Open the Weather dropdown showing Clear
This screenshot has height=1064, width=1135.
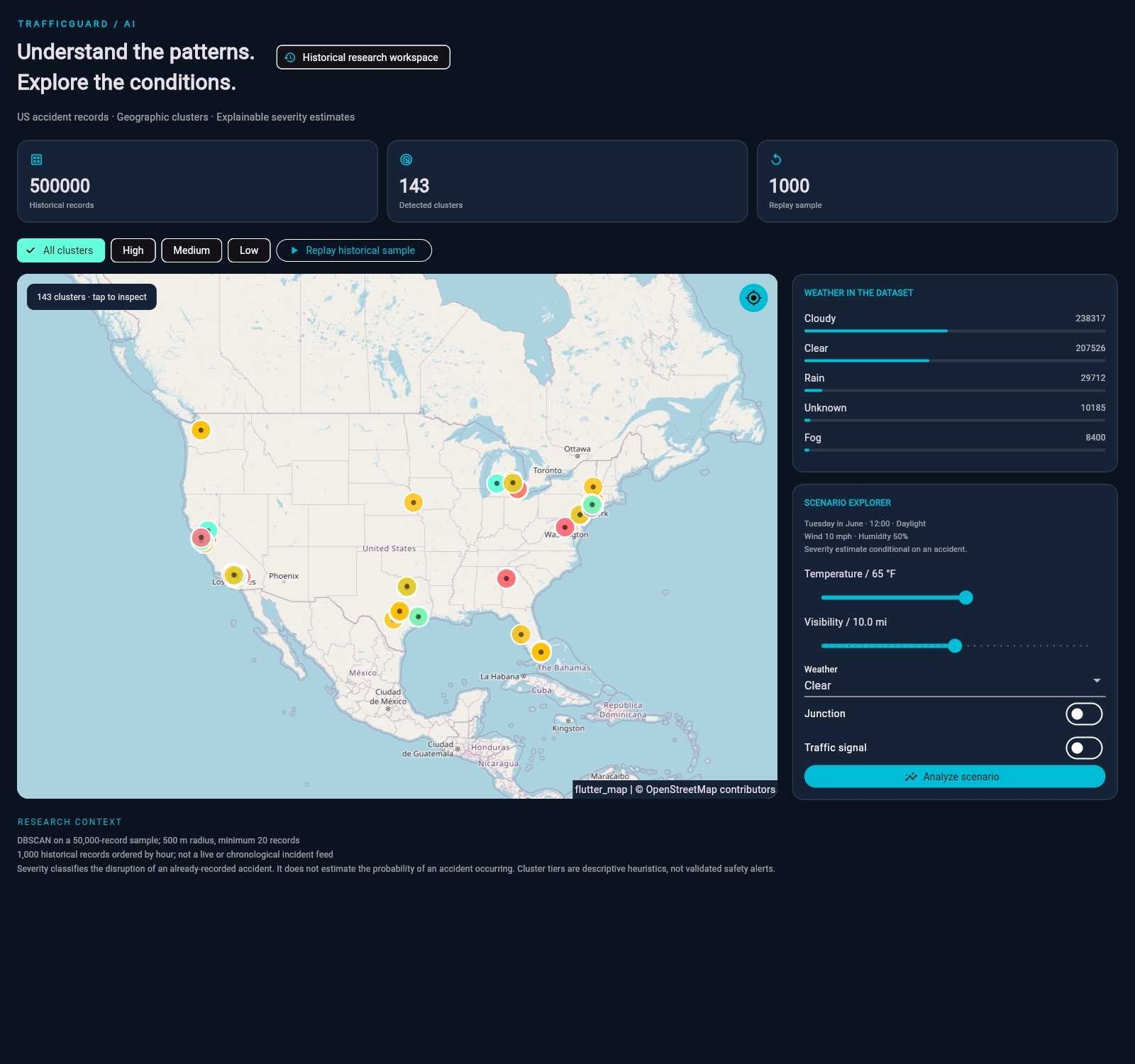tap(954, 680)
